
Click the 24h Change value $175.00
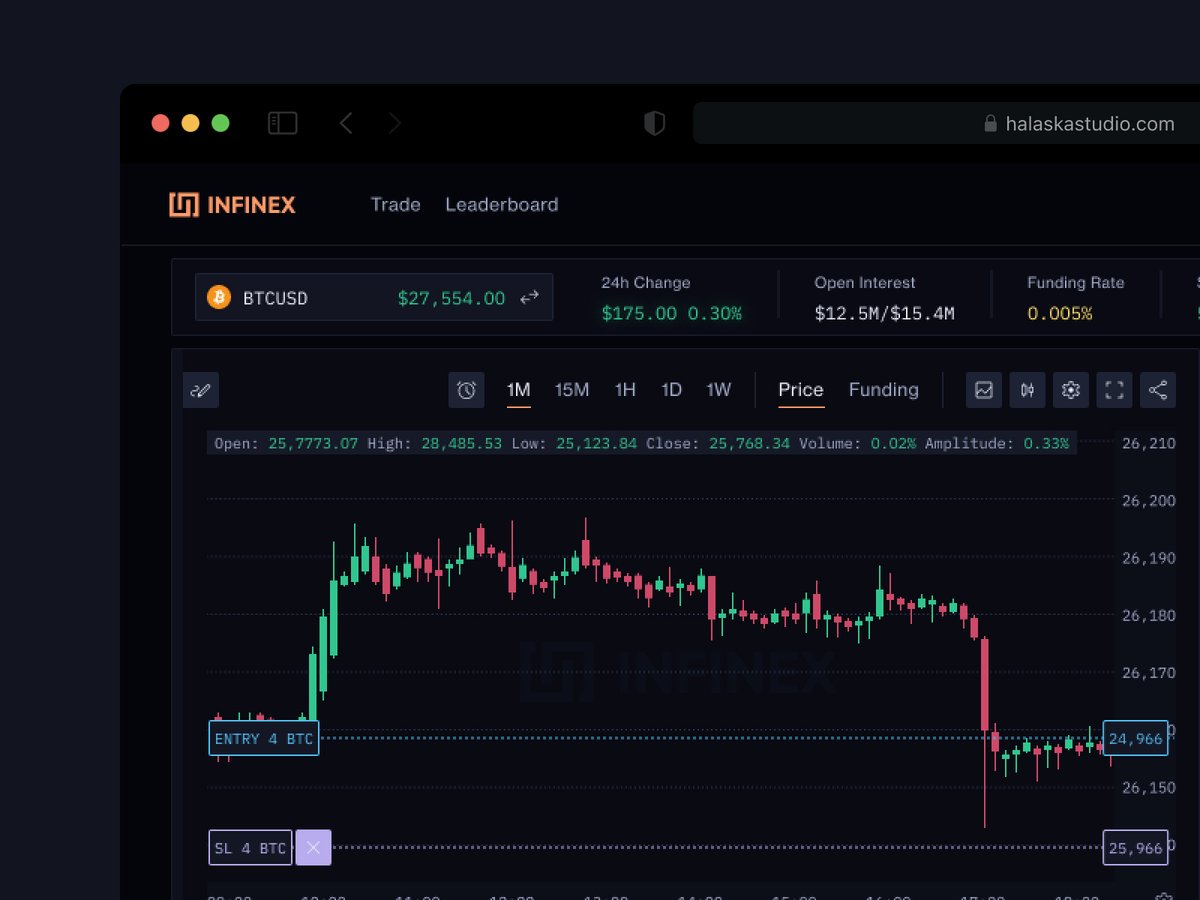[x=639, y=313]
